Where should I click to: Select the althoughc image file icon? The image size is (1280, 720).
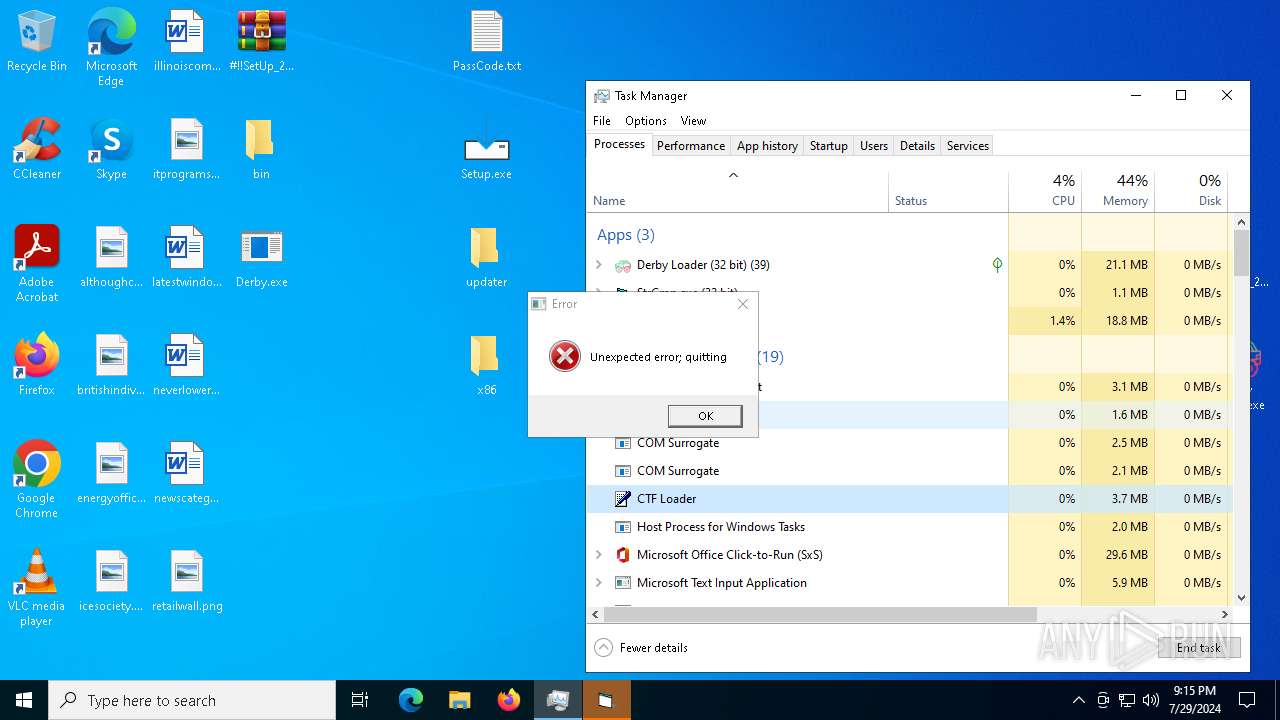111,257
